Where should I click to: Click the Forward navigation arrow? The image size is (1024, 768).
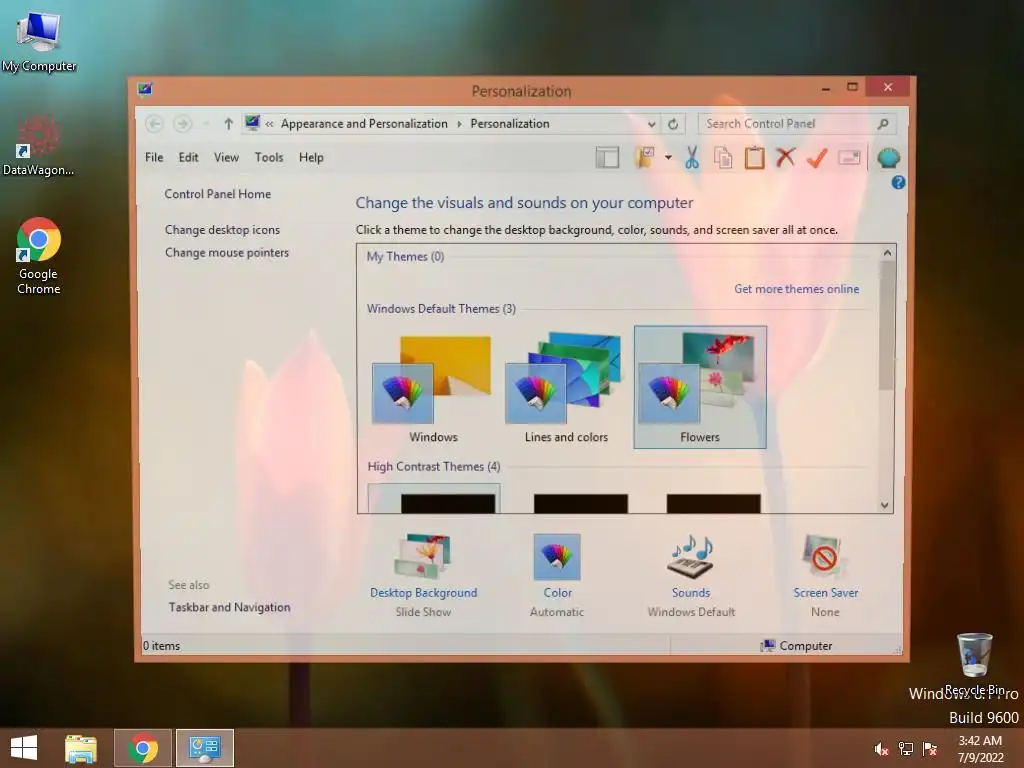pos(182,123)
